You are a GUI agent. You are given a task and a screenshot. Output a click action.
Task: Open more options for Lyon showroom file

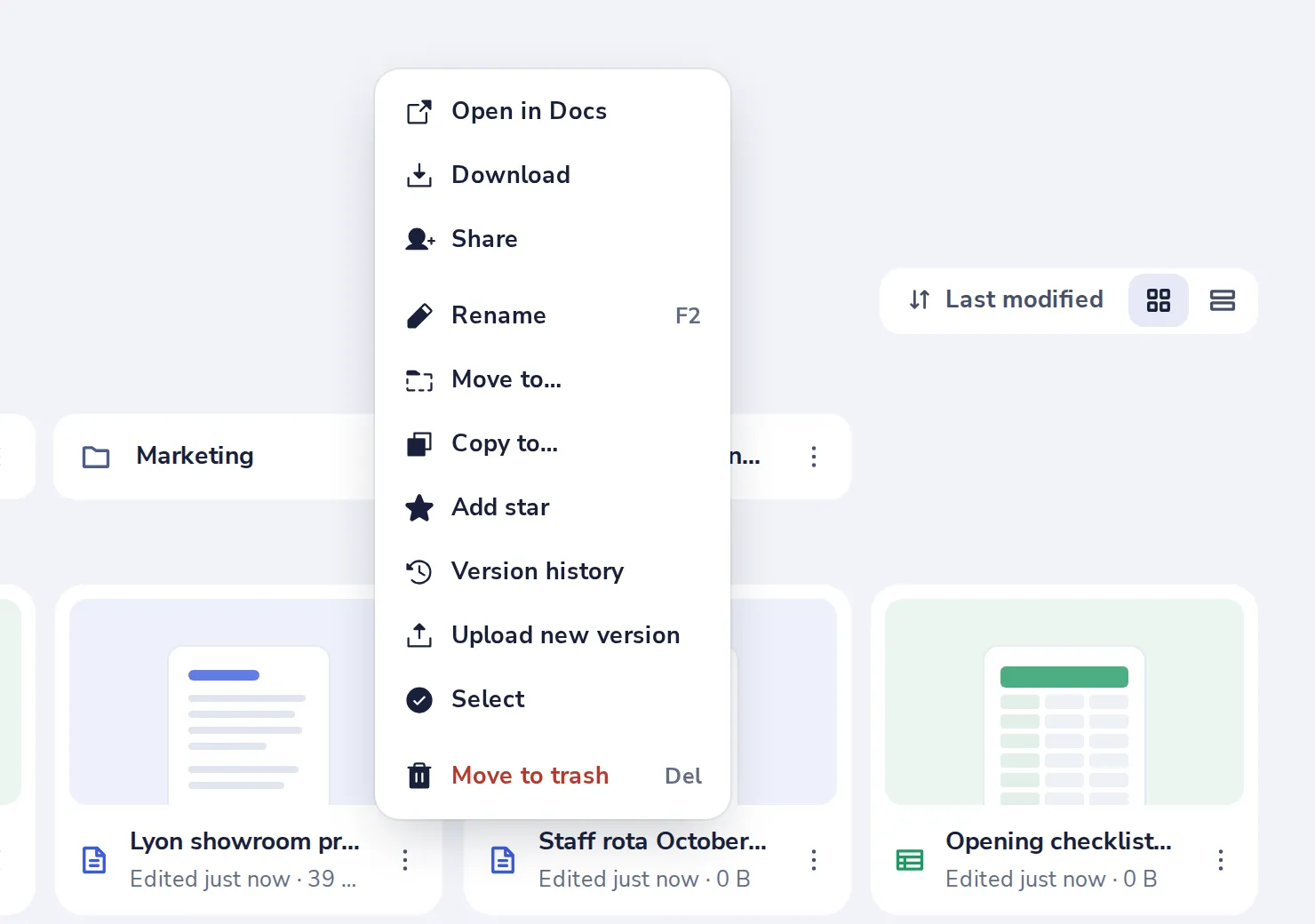pos(405,860)
